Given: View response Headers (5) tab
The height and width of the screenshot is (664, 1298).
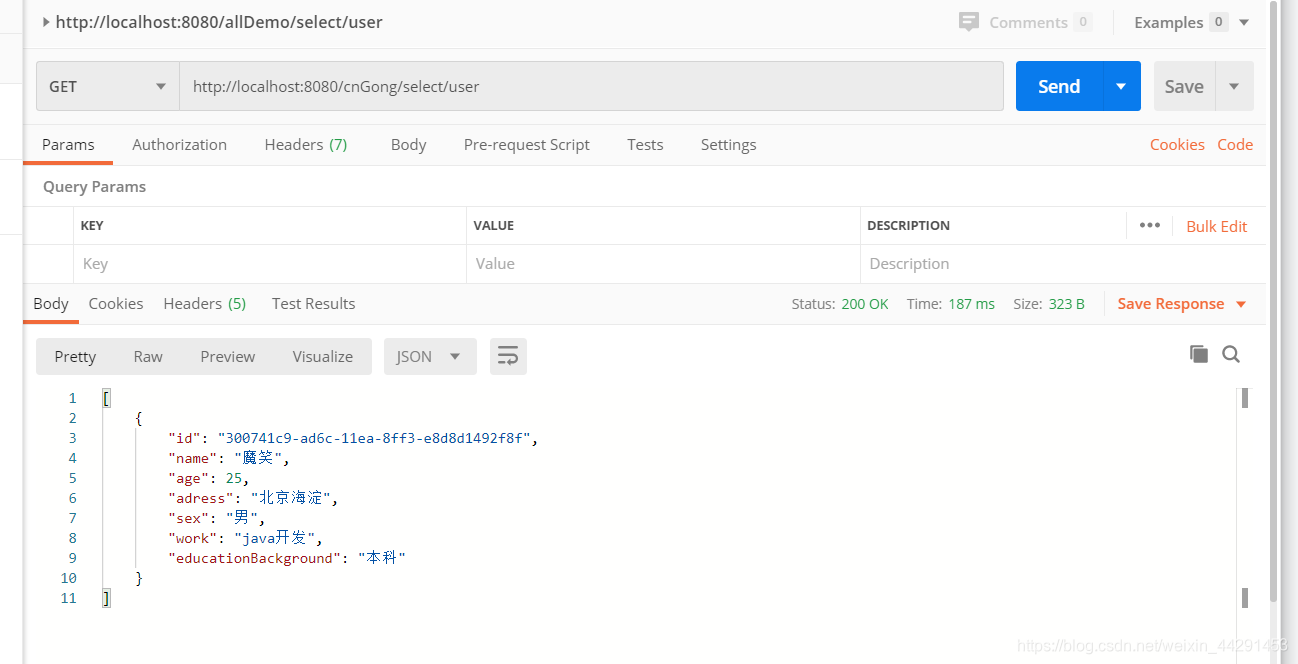Looking at the screenshot, I should click(x=204, y=303).
